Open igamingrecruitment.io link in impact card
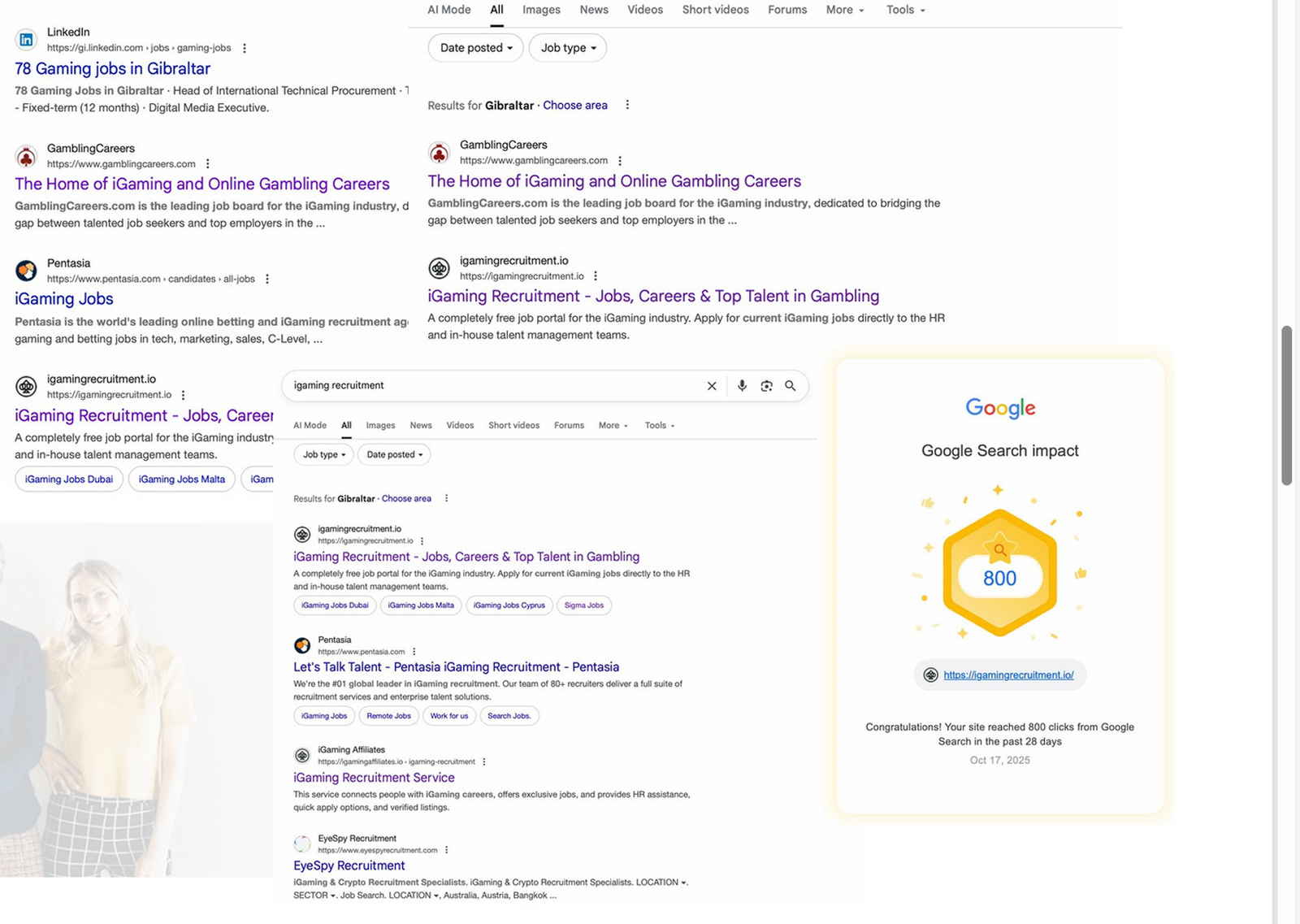 tap(1008, 675)
